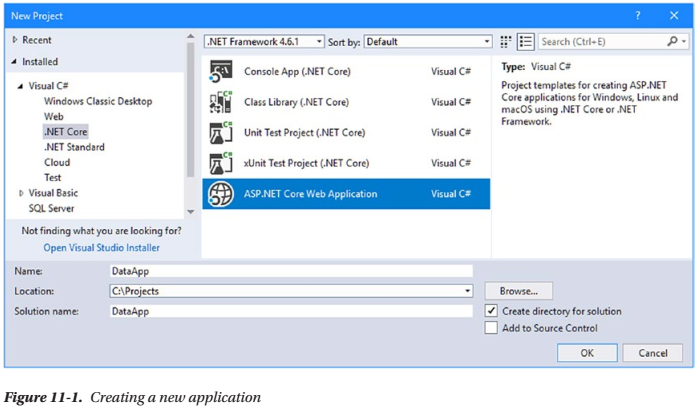The height and width of the screenshot is (409, 697).
Task: Select the Cloud category
Action: tap(57, 162)
